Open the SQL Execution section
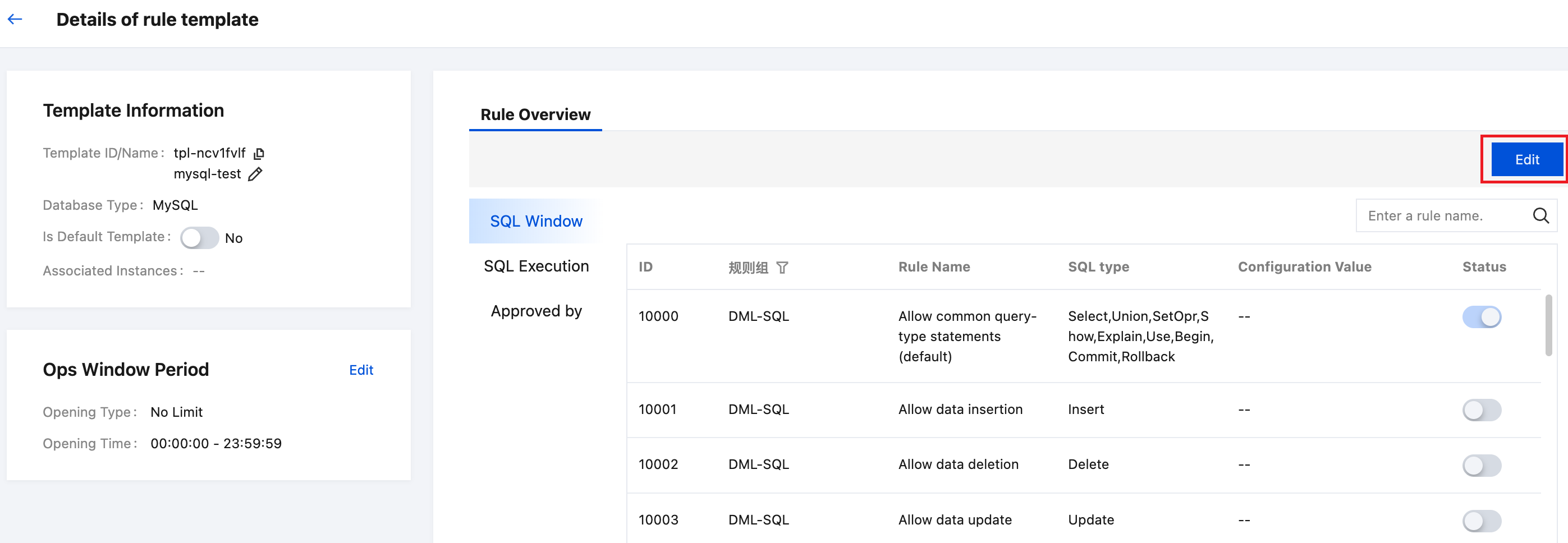1568x543 pixels. [535, 266]
